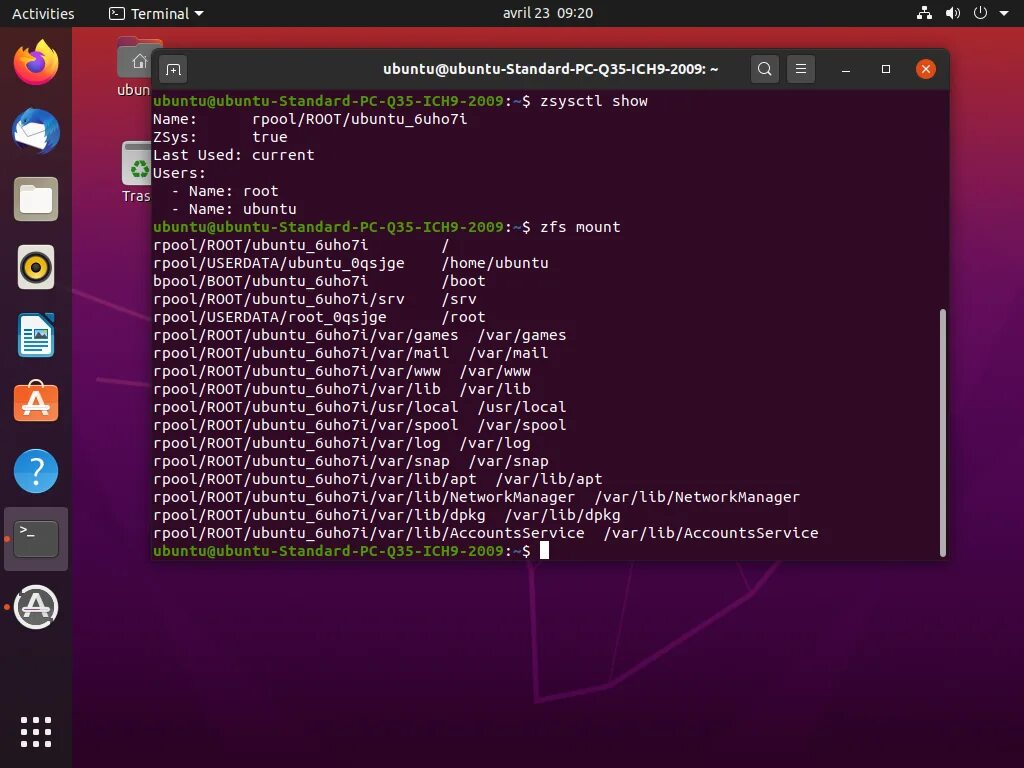Viewport: 1024px width, 768px height.
Task: Click the 'zsysctl show' command text
Action: (x=594, y=101)
